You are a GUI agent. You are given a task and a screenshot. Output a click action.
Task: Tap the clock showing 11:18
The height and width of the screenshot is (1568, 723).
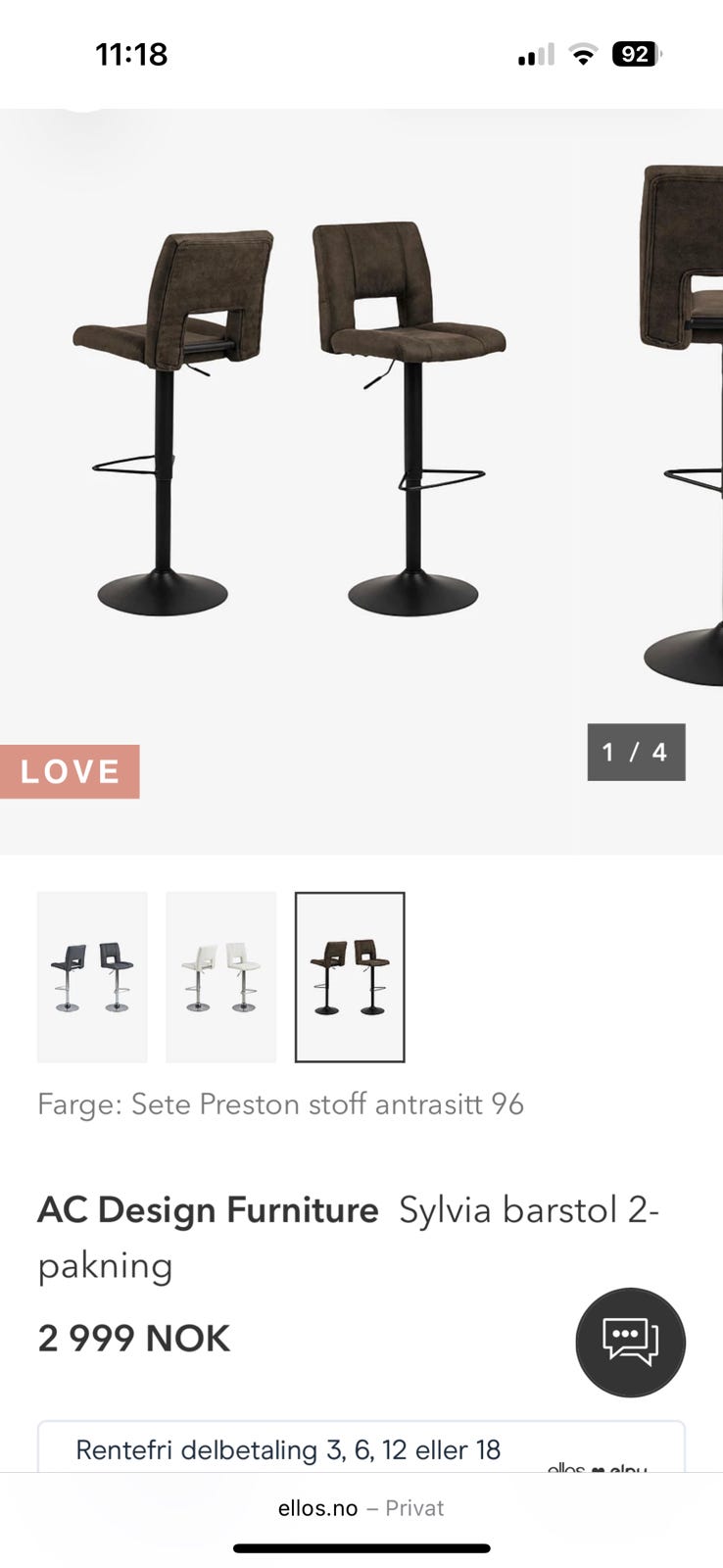pos(131,54)
